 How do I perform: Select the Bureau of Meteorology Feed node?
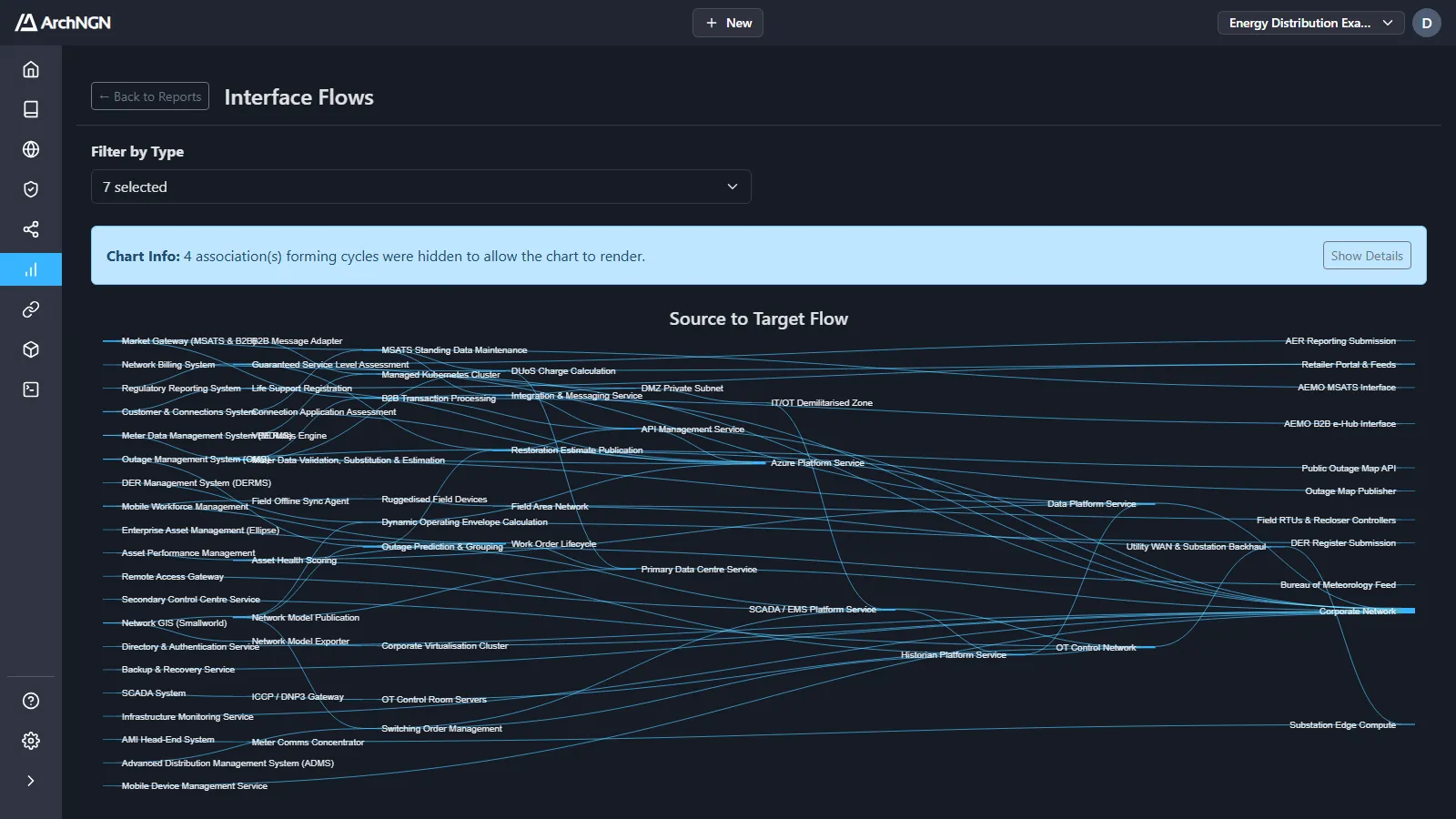[1338, 585]
